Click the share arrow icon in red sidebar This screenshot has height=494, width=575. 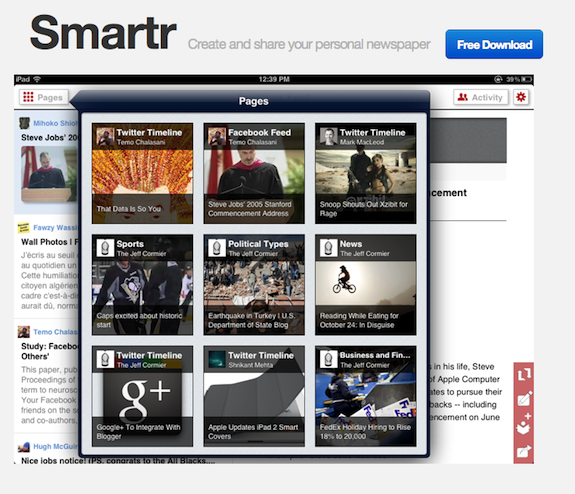coord(524,450)
